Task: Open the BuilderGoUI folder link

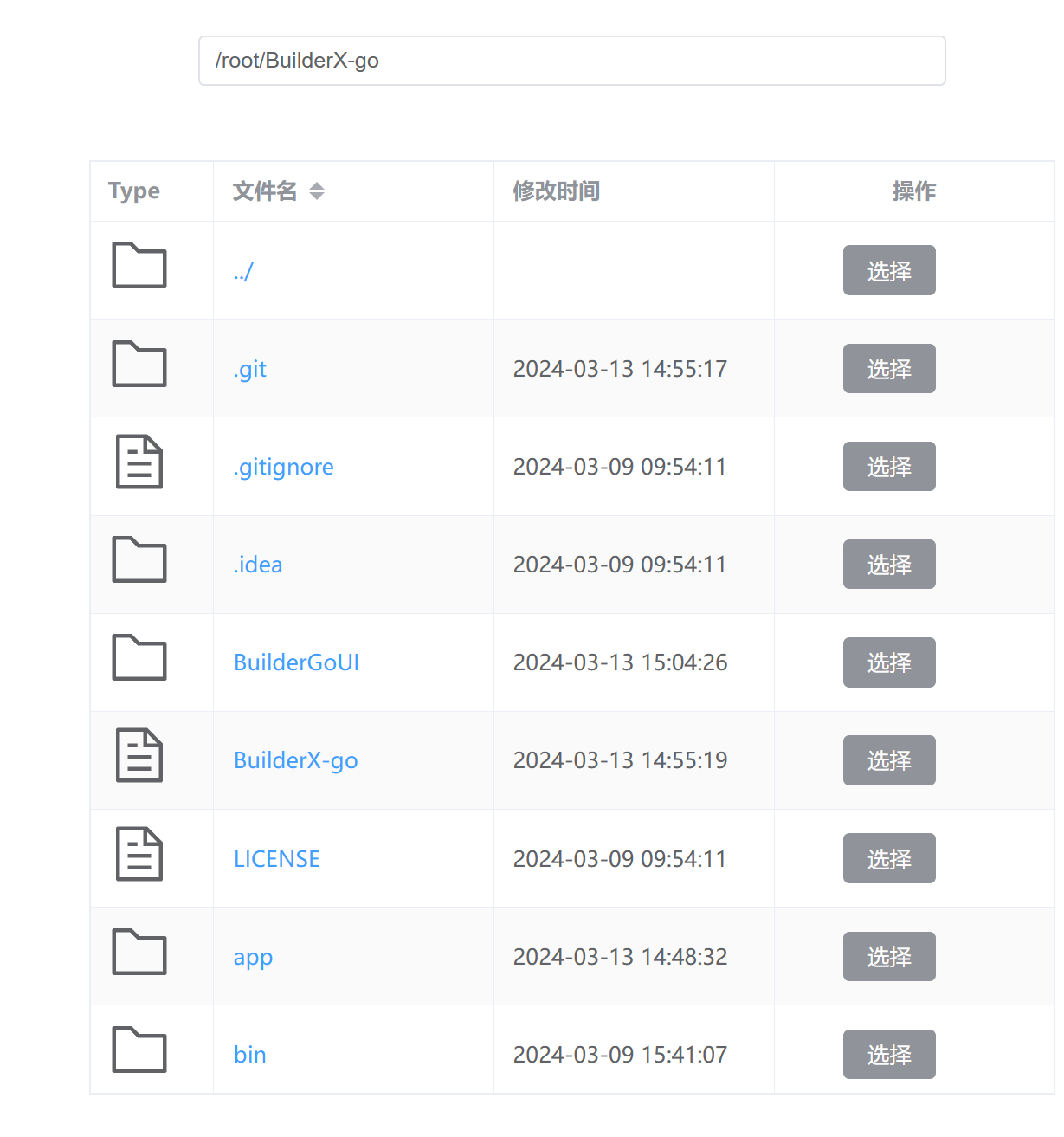Action: 296,663
